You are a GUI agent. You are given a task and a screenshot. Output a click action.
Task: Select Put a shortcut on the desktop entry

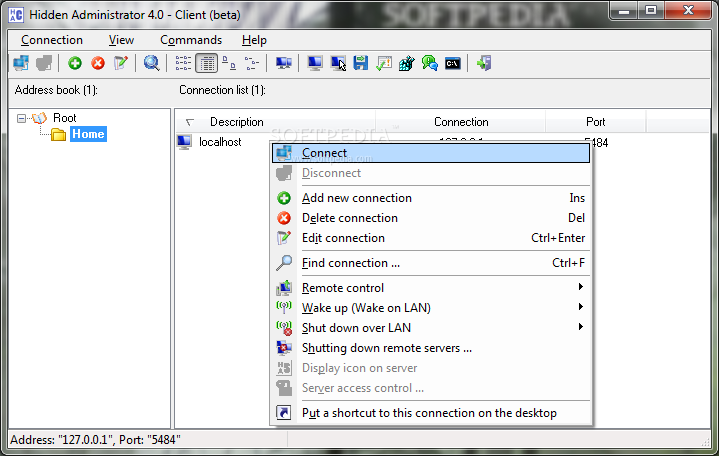click(x=431, y=413)
